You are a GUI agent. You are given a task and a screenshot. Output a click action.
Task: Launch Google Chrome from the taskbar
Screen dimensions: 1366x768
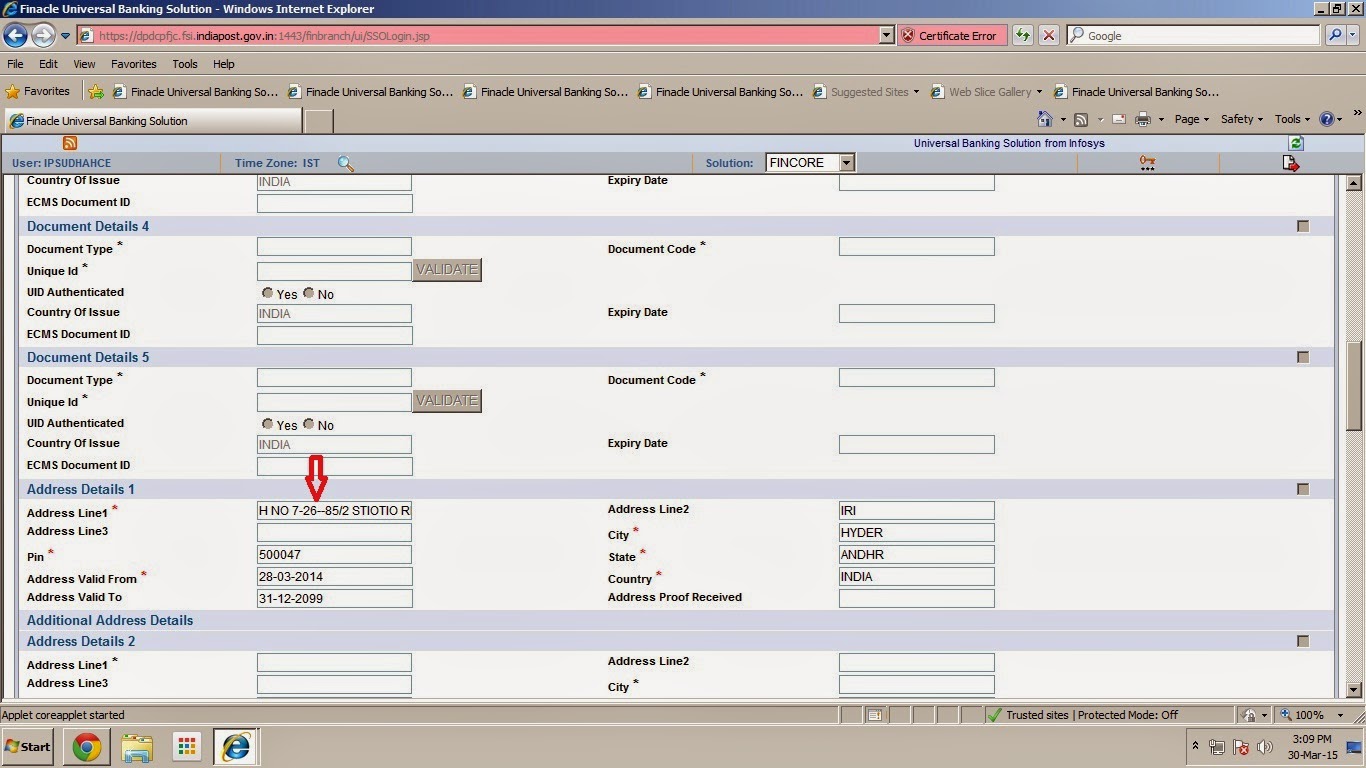point(86,747)
